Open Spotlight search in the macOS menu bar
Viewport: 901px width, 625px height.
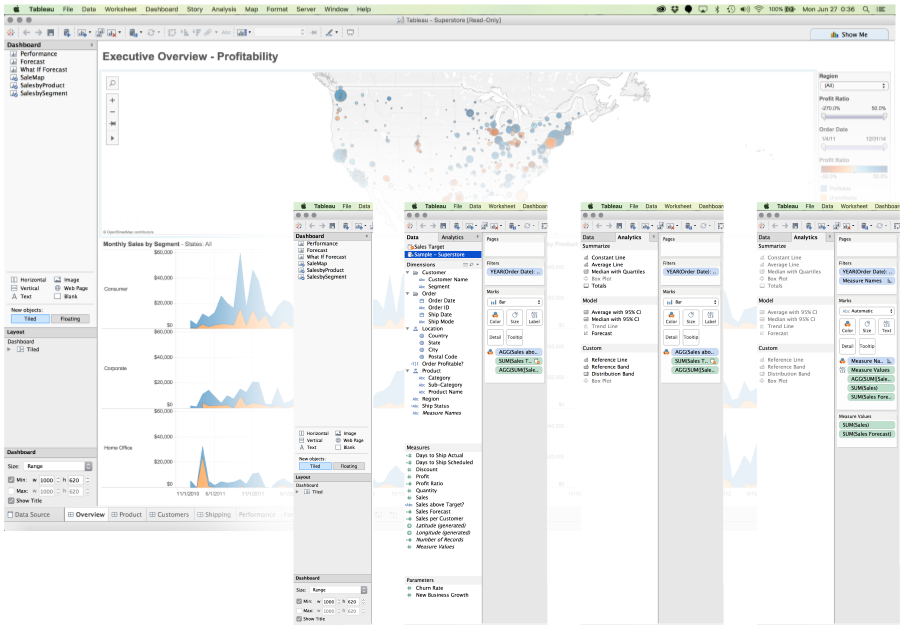point(866,9)
